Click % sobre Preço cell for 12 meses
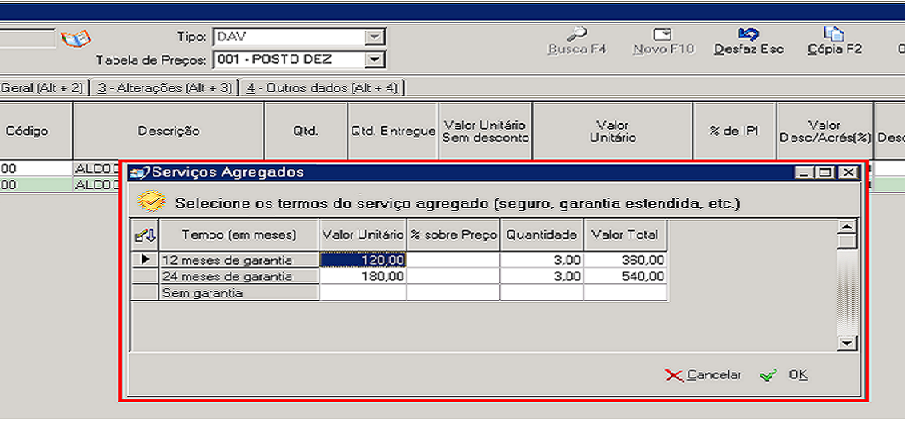 (x=454, y=260)
